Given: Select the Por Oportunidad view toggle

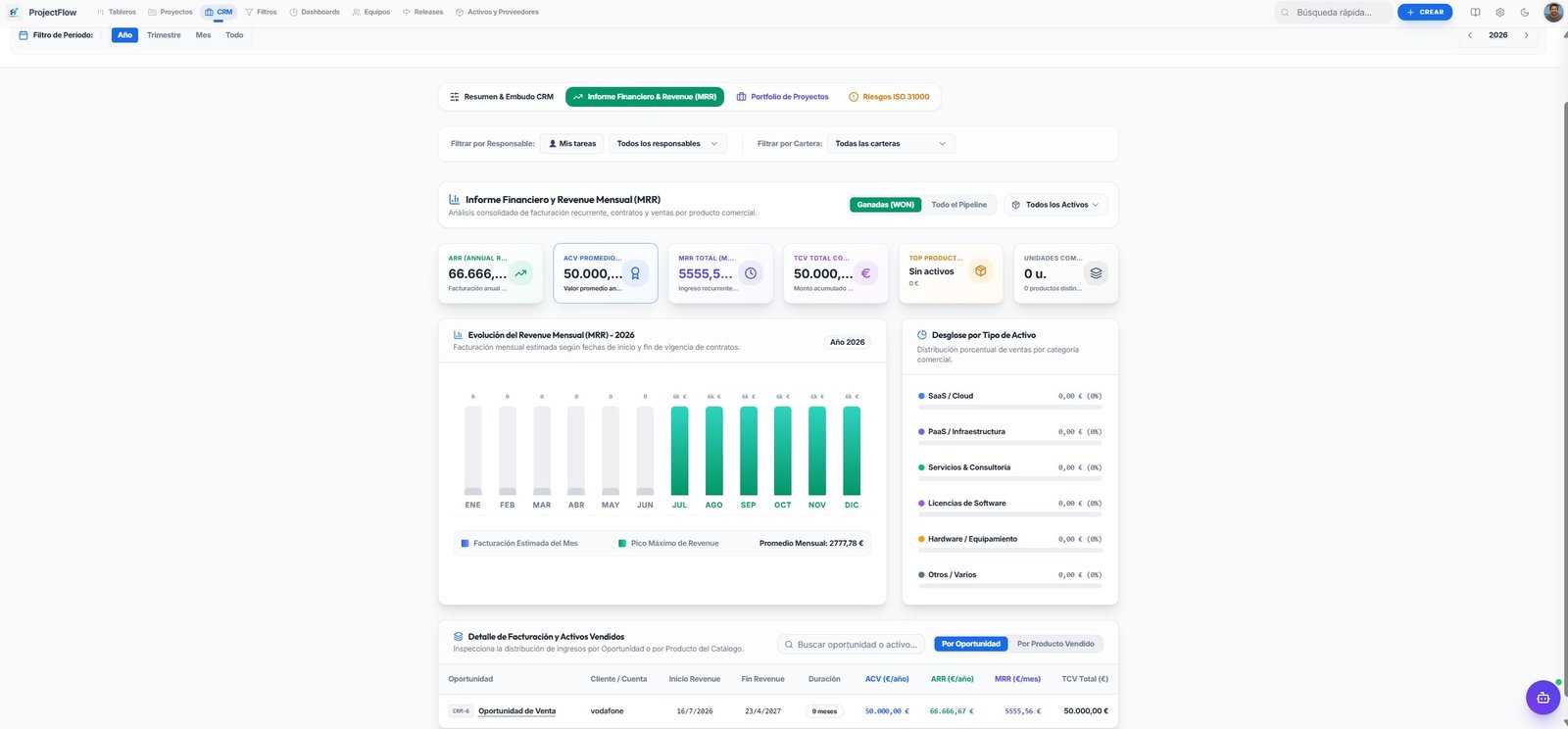Looking at the screenshot, I should coord(971,644).
